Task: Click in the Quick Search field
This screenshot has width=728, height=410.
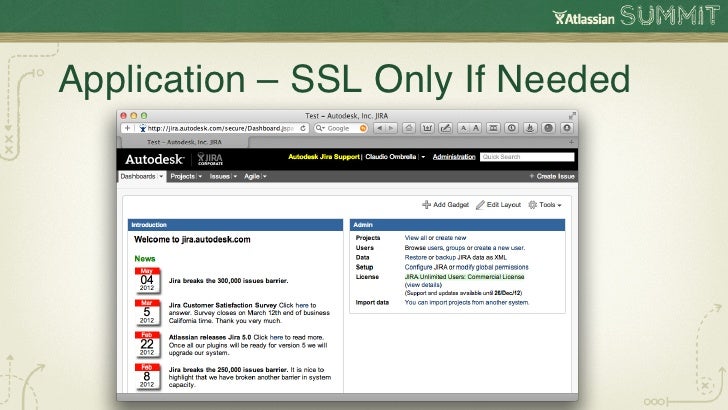Action: click(527, 157)
